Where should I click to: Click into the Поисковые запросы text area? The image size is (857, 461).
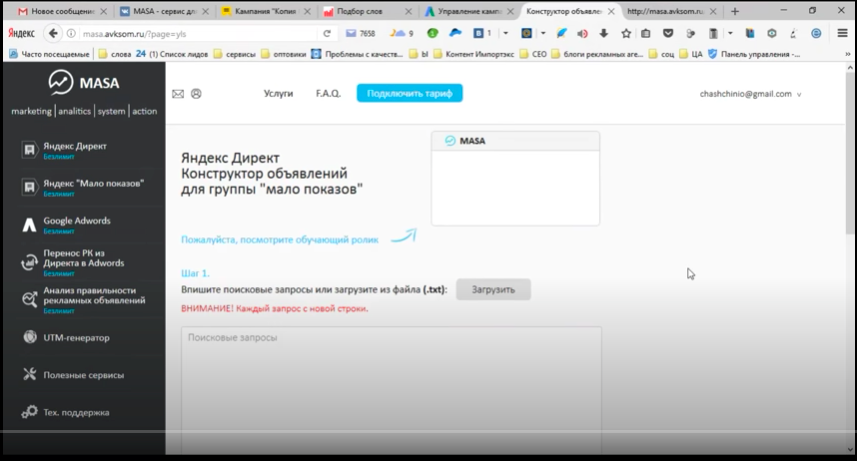click(x=391, y=390)
